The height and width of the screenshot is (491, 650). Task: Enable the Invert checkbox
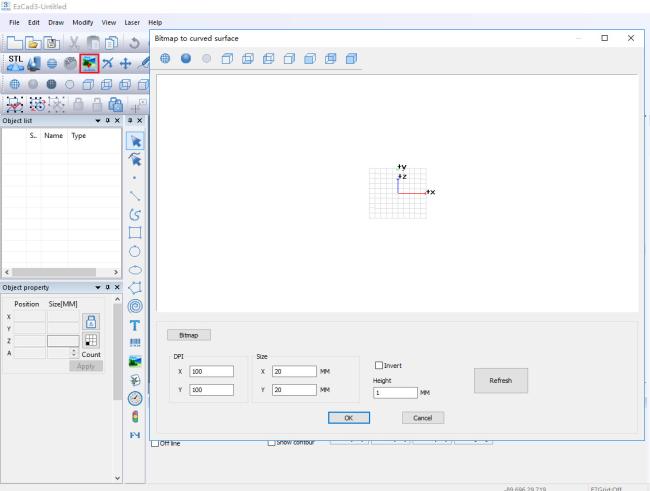379,364
